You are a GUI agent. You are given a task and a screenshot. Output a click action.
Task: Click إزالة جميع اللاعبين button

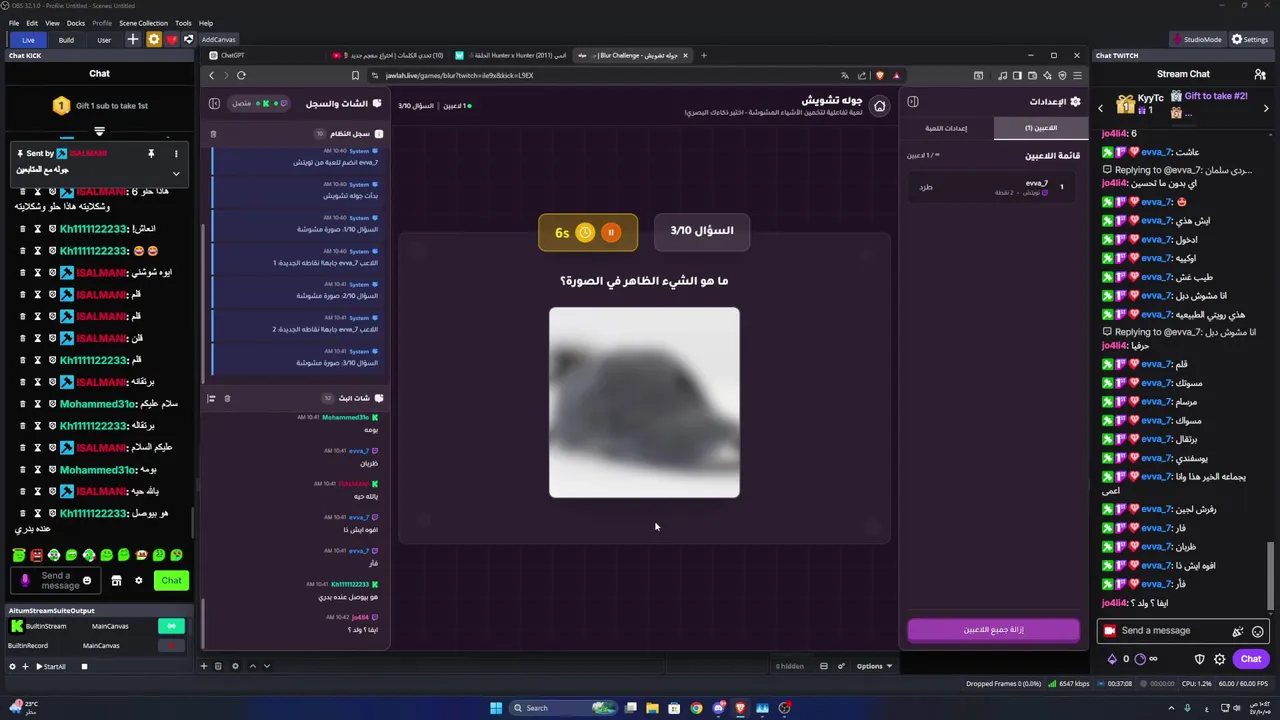click(993, 630)
